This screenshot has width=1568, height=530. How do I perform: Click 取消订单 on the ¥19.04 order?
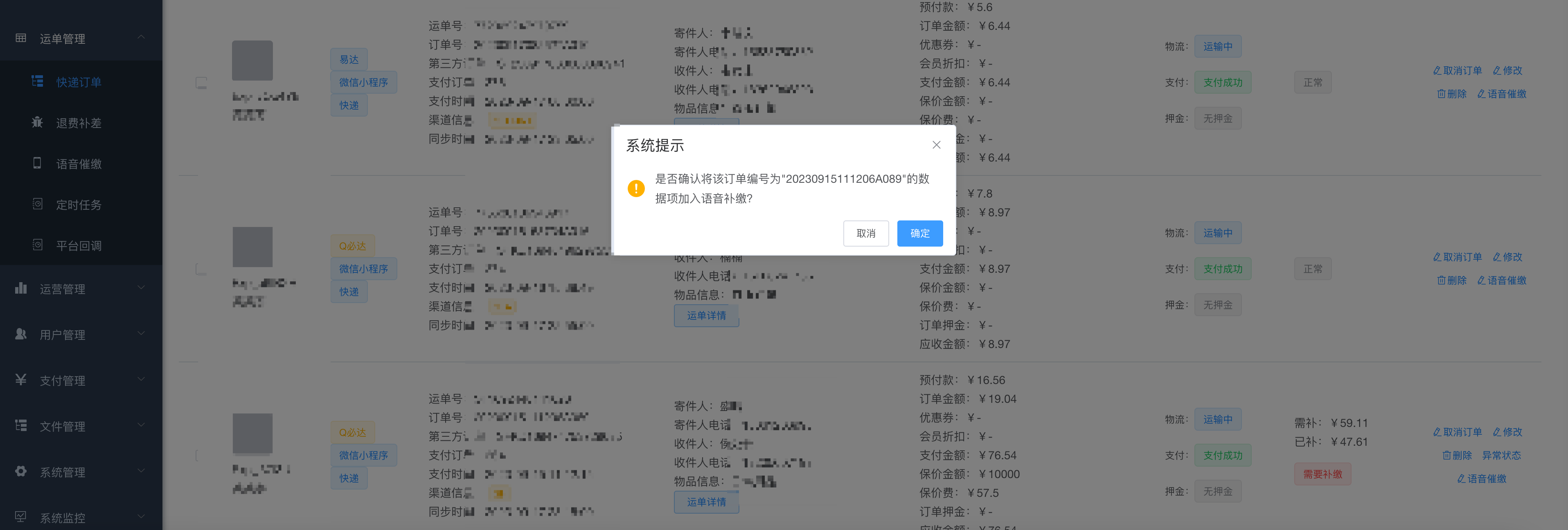[1457, 432]
